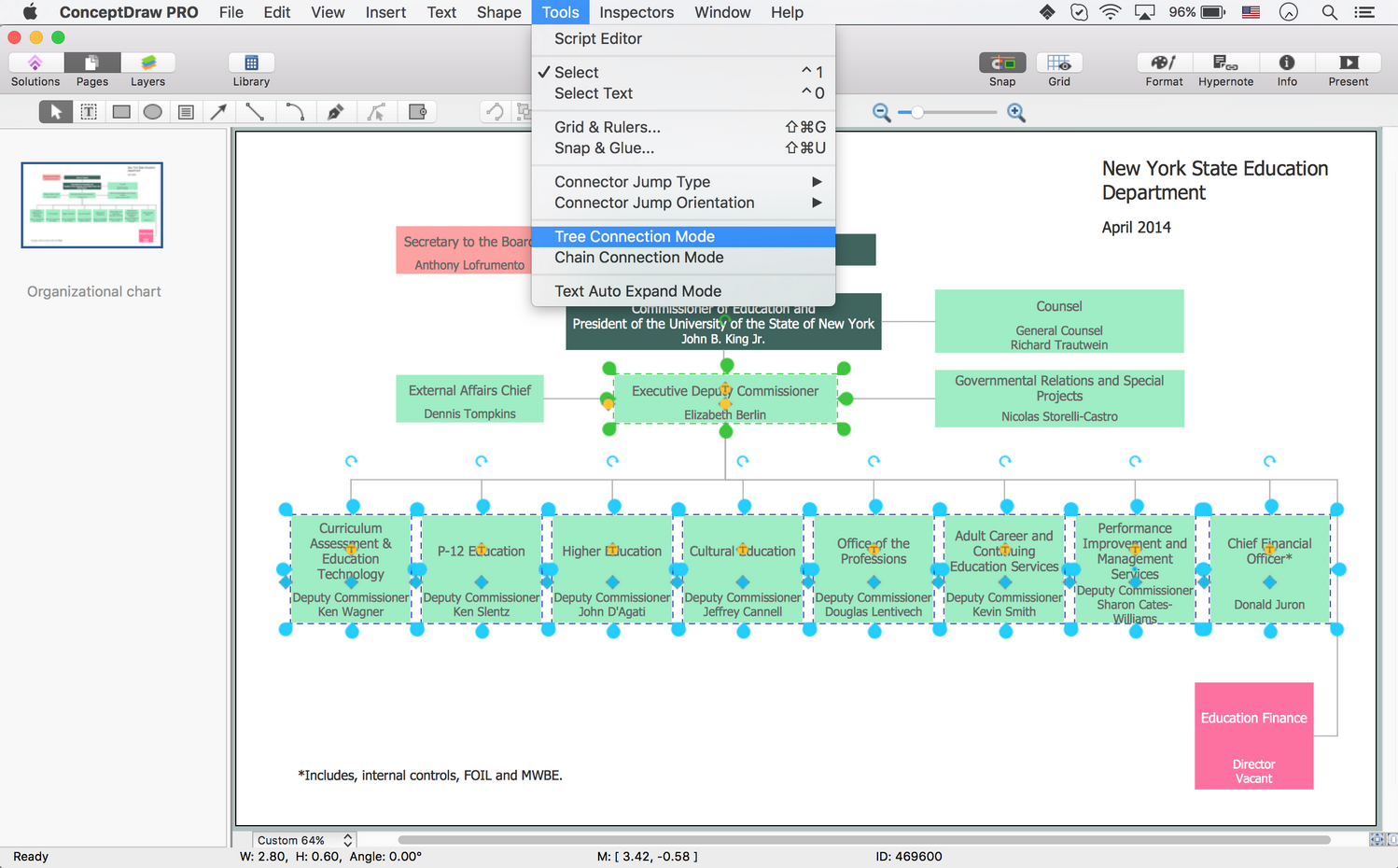Open Spotlight search icon

click(1329, 12)
